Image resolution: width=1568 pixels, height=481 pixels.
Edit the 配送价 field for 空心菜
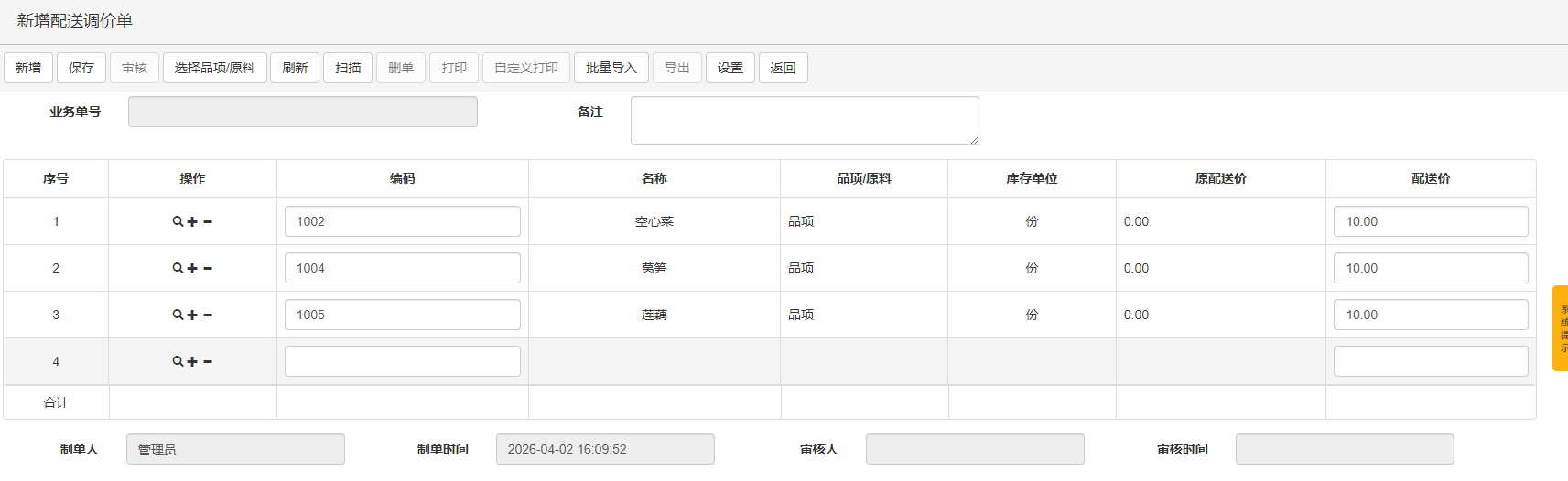(1431, 221)
